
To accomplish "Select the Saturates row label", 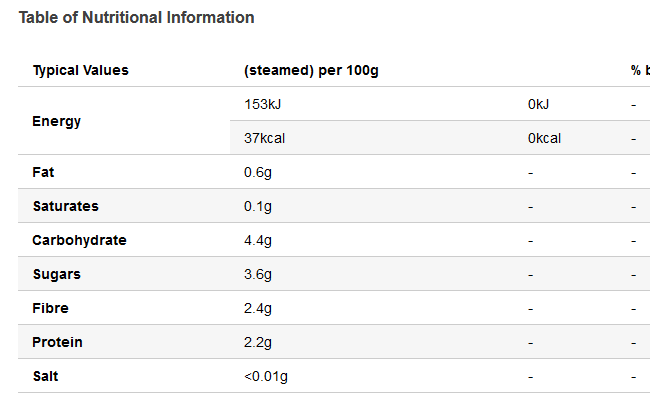I will (x=65, y=206).
